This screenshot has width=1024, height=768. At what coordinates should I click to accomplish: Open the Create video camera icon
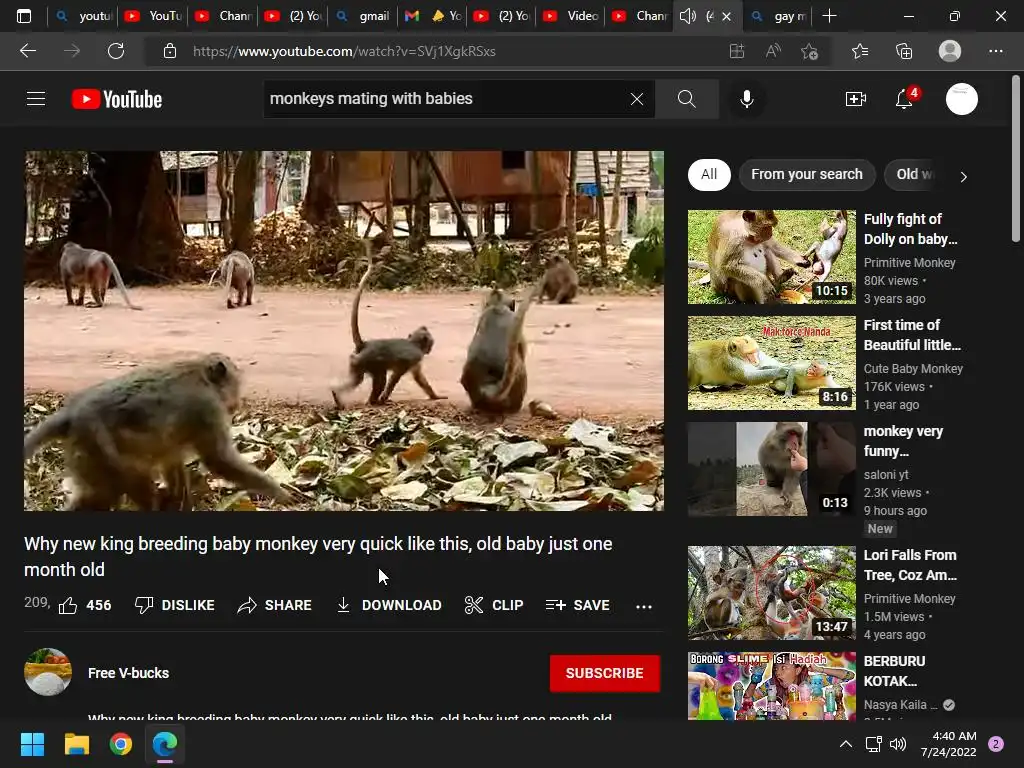click(x=856, y=99)
